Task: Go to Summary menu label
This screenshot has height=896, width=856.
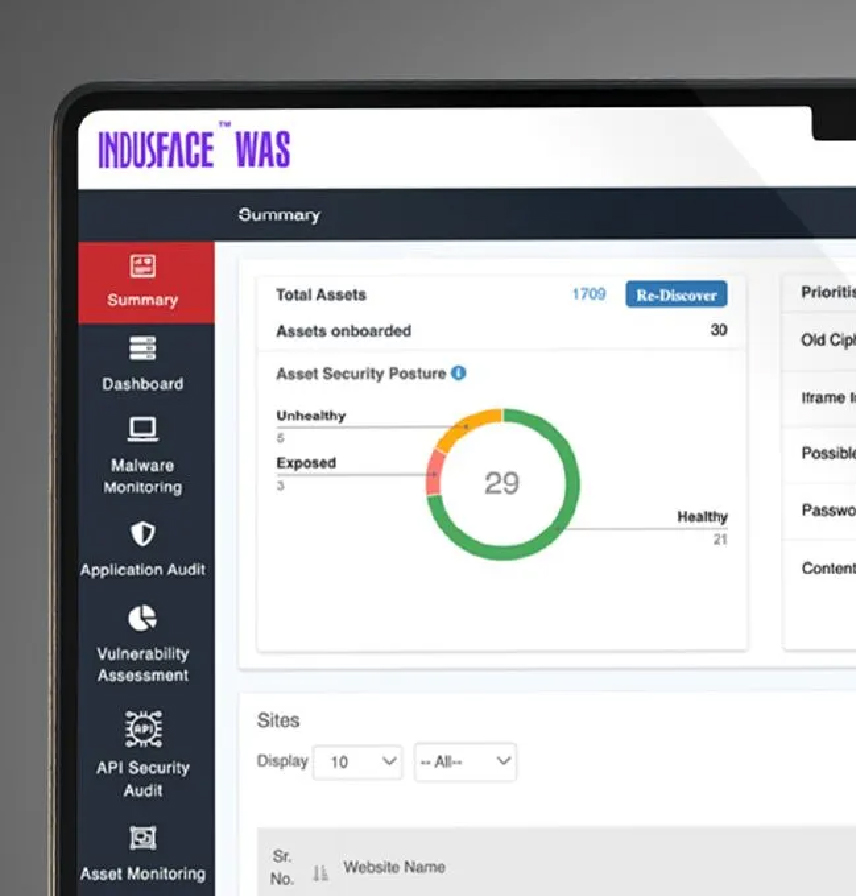Action: click(143, 300)
